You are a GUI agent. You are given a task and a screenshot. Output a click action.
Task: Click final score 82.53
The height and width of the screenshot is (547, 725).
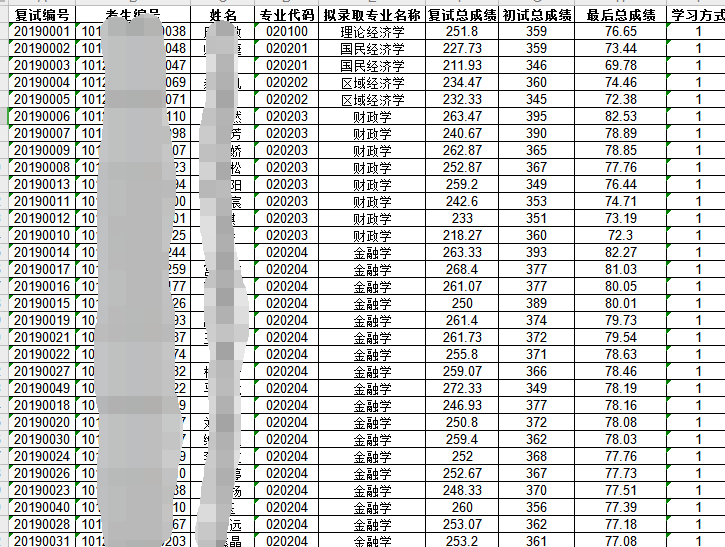click(621, 117)
